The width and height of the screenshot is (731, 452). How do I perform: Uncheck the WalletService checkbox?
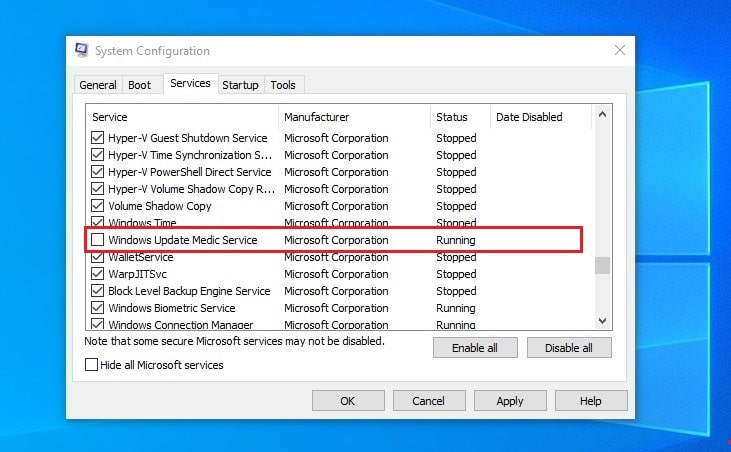(97, 257)
